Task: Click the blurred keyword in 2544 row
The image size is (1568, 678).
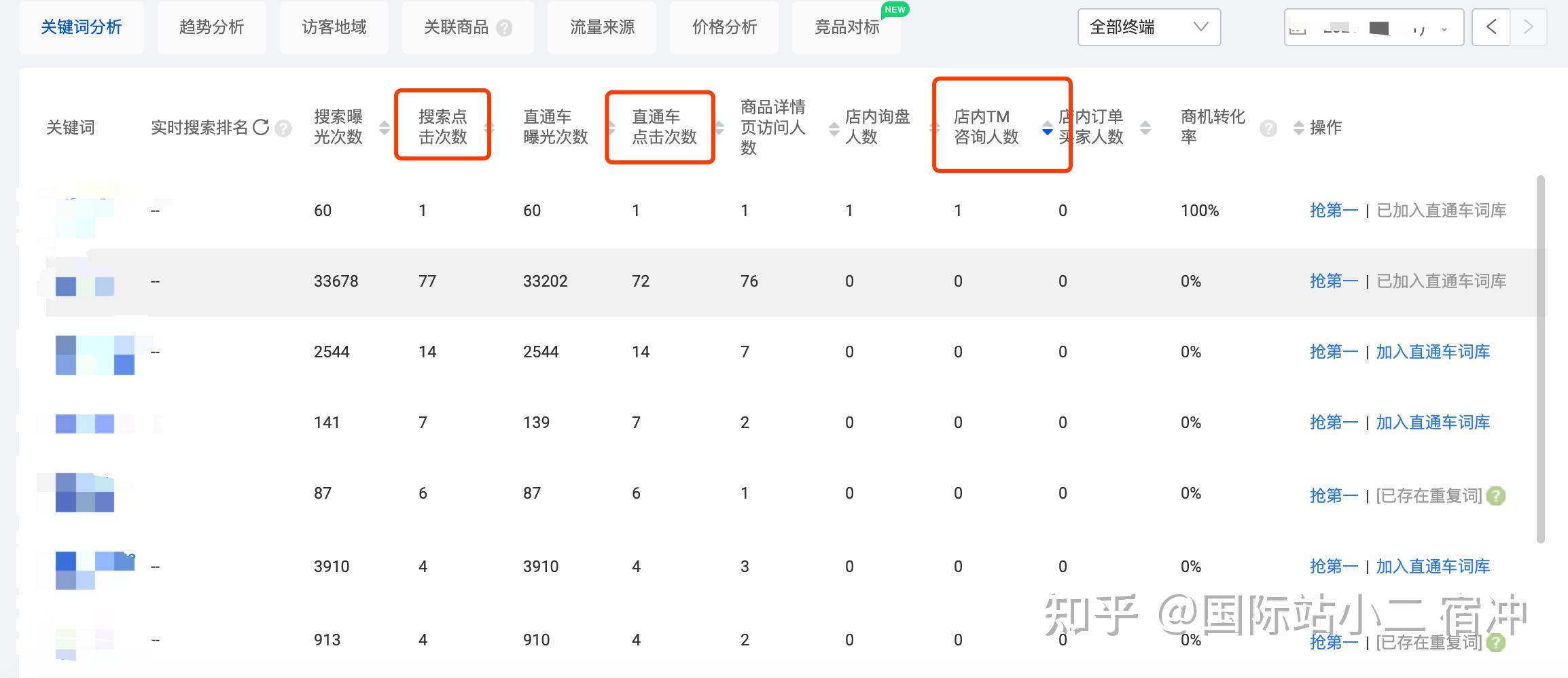Action: [x=95, y=355]
